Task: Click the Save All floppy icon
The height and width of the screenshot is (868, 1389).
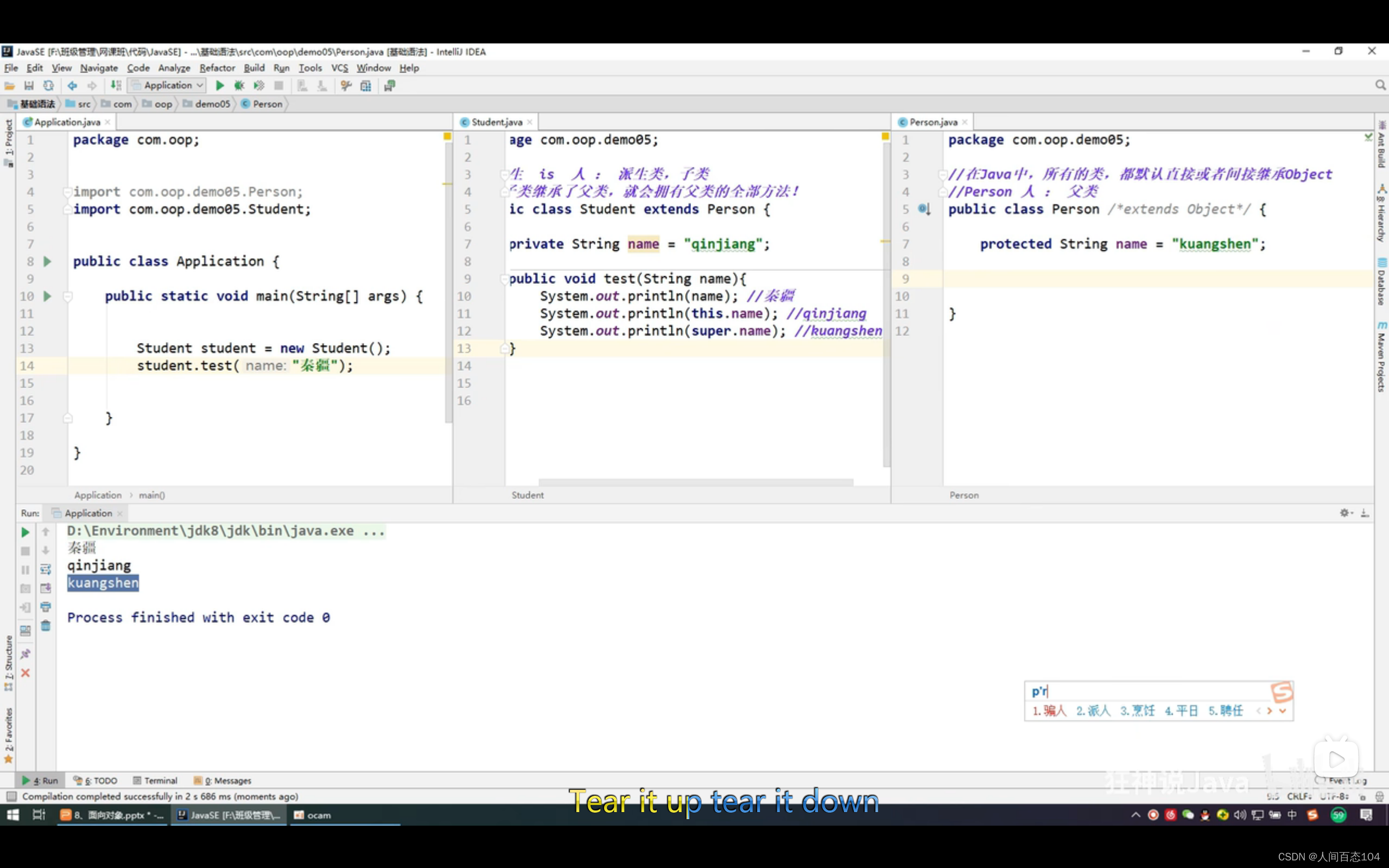Action: click(x=29, y=86)
